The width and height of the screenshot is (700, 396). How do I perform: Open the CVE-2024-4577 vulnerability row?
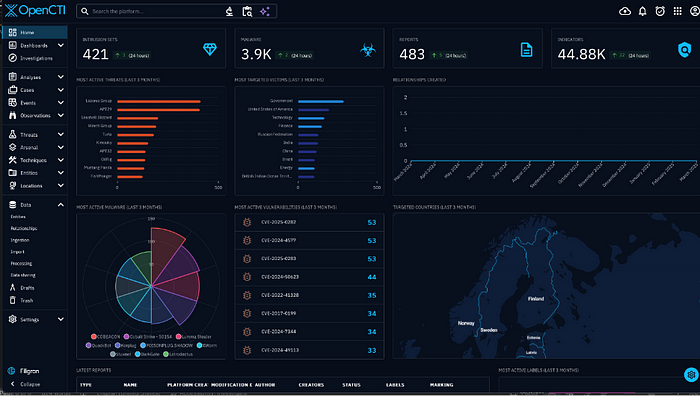[309, 241]
